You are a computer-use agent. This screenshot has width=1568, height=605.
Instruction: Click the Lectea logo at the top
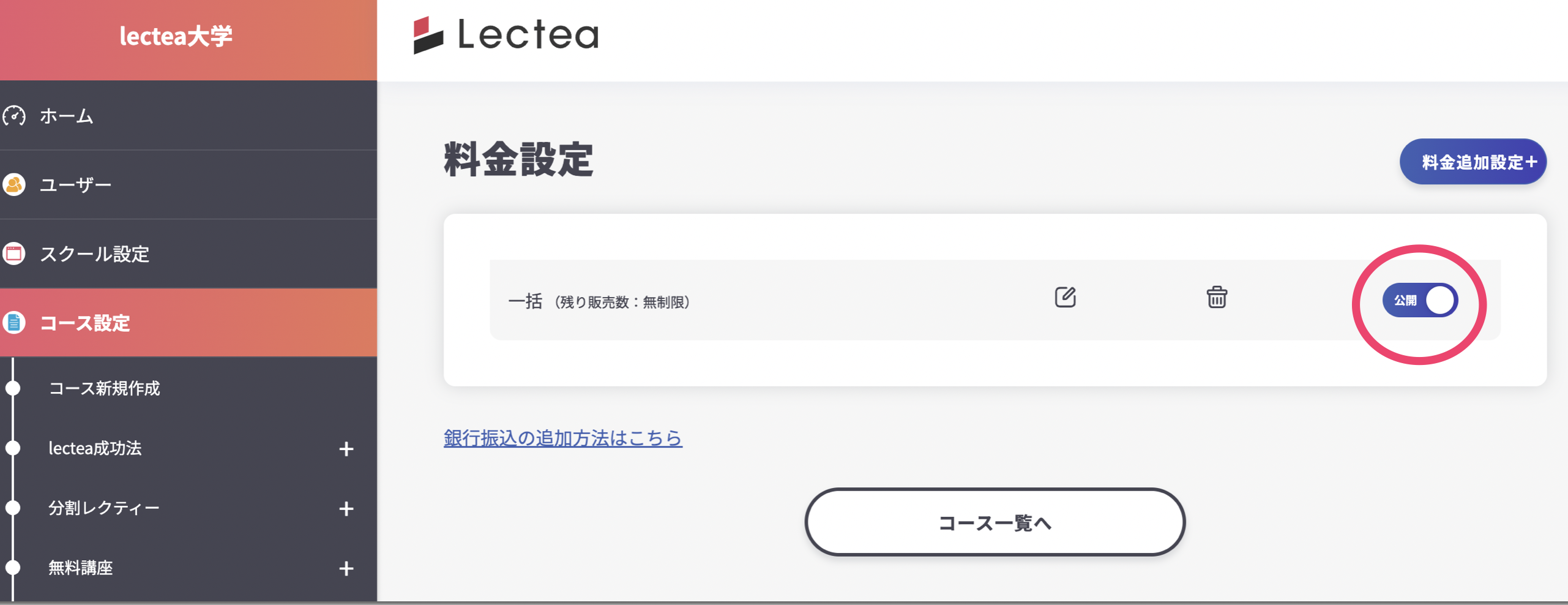505,37
